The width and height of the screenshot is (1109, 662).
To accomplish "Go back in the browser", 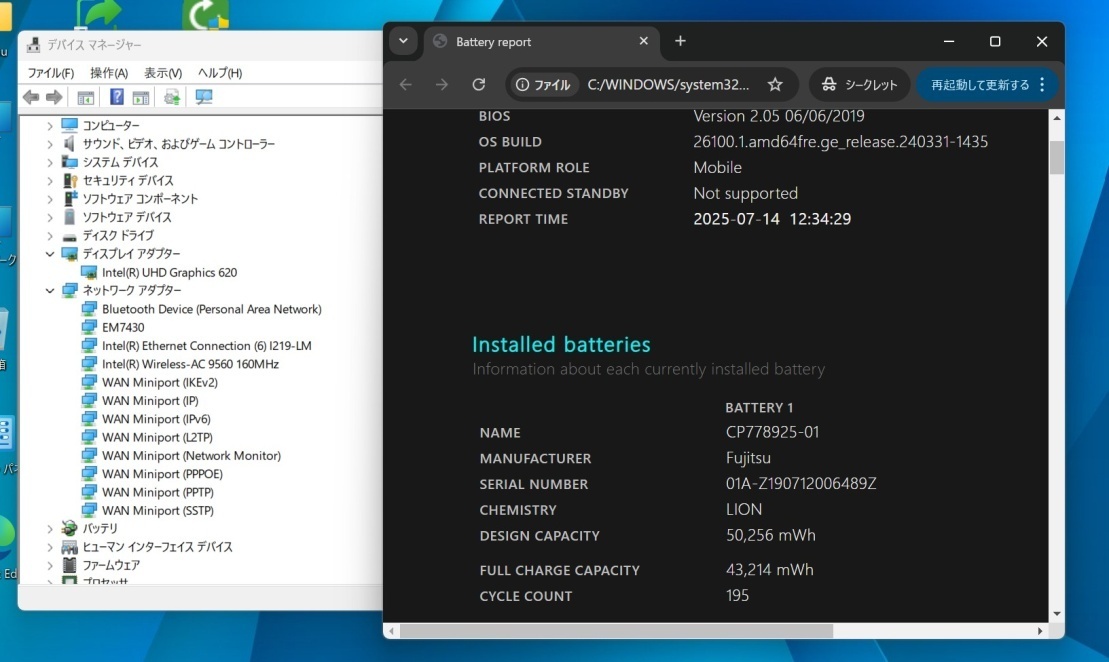I will [x=405, y=85].
